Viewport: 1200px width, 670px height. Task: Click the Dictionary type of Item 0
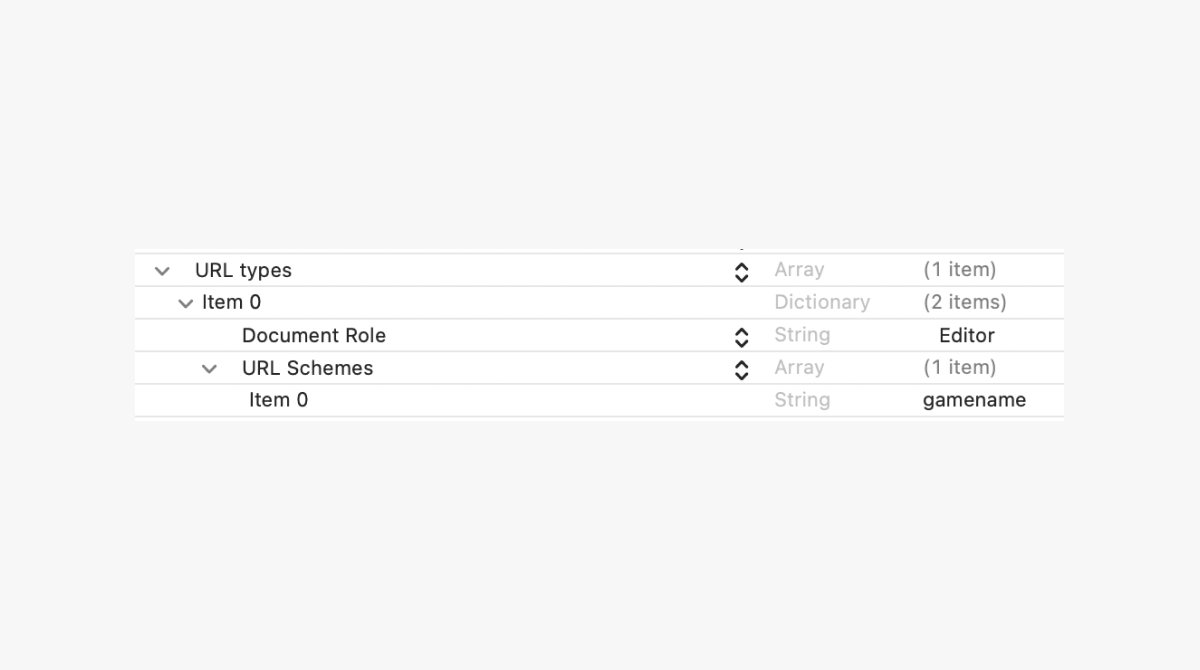[821, 302]
